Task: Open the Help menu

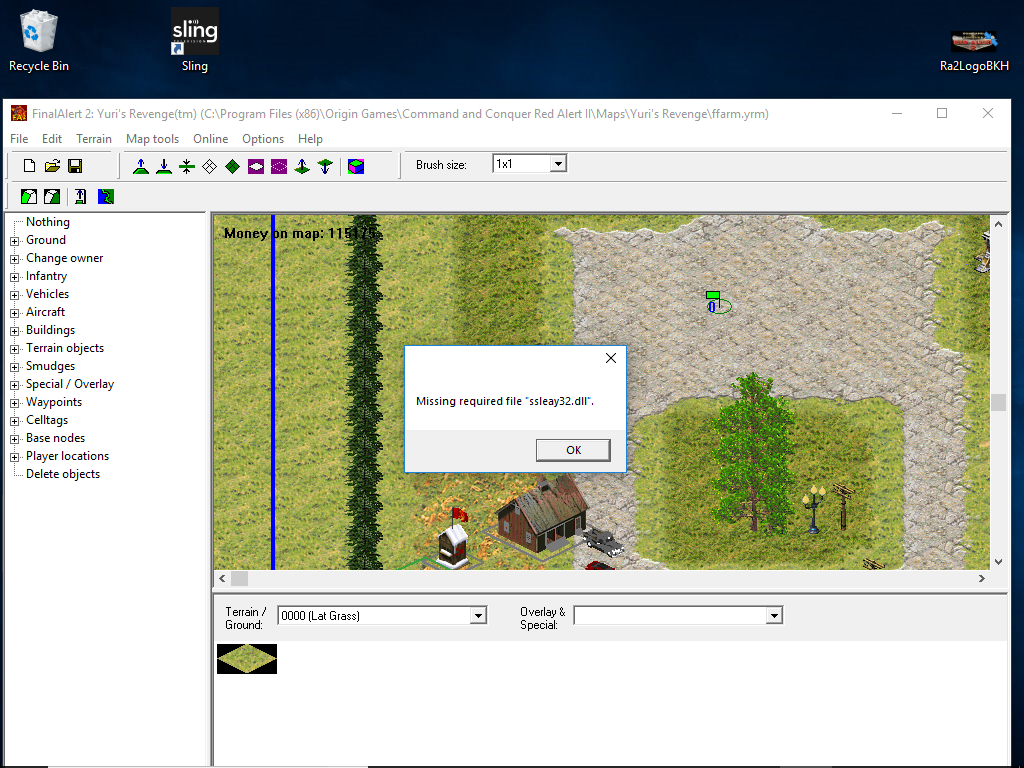Action: click(310, 139)
